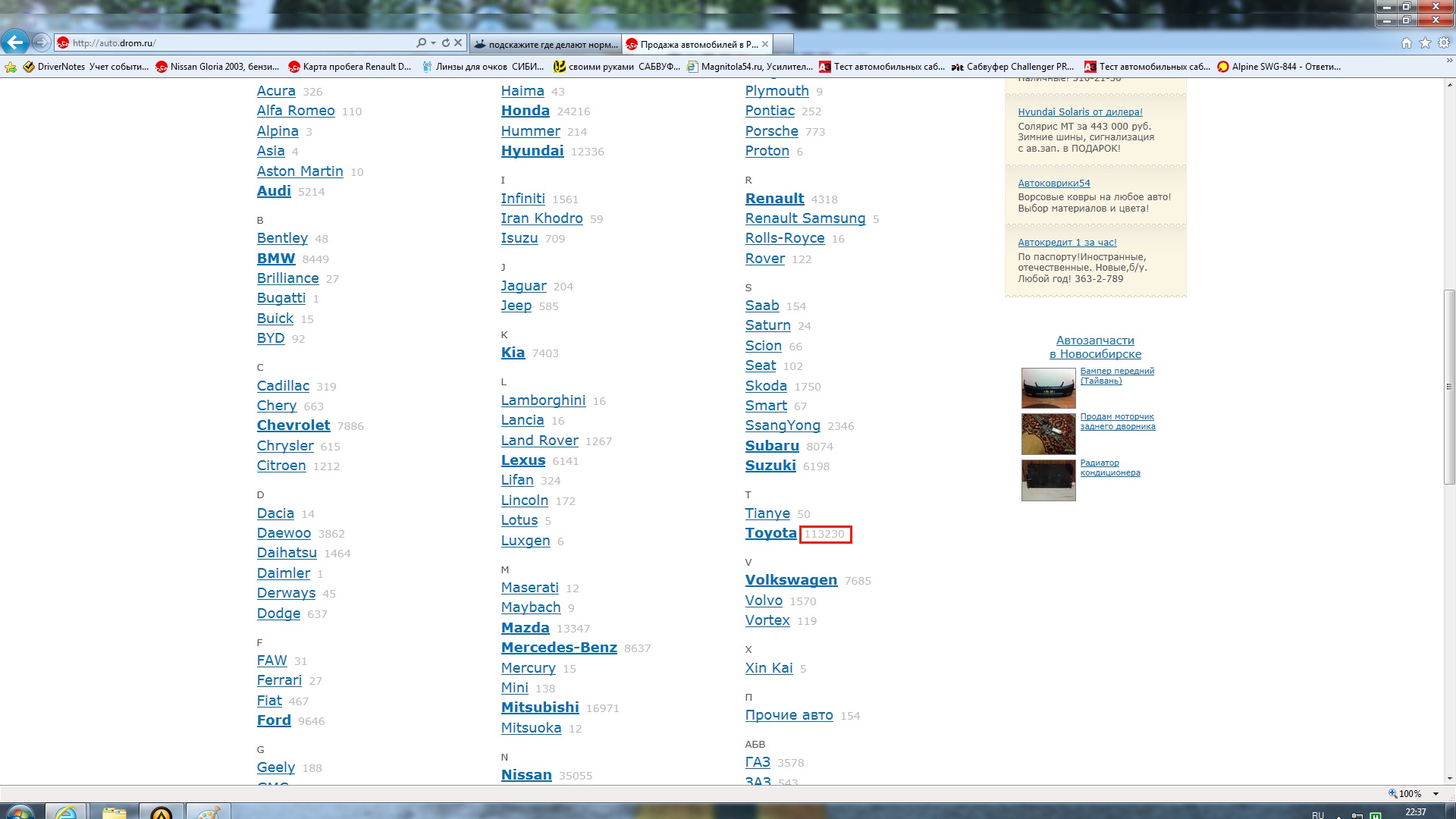Open the Линзы для очков bookmark

pyautogui.click(x=483, y=67)
